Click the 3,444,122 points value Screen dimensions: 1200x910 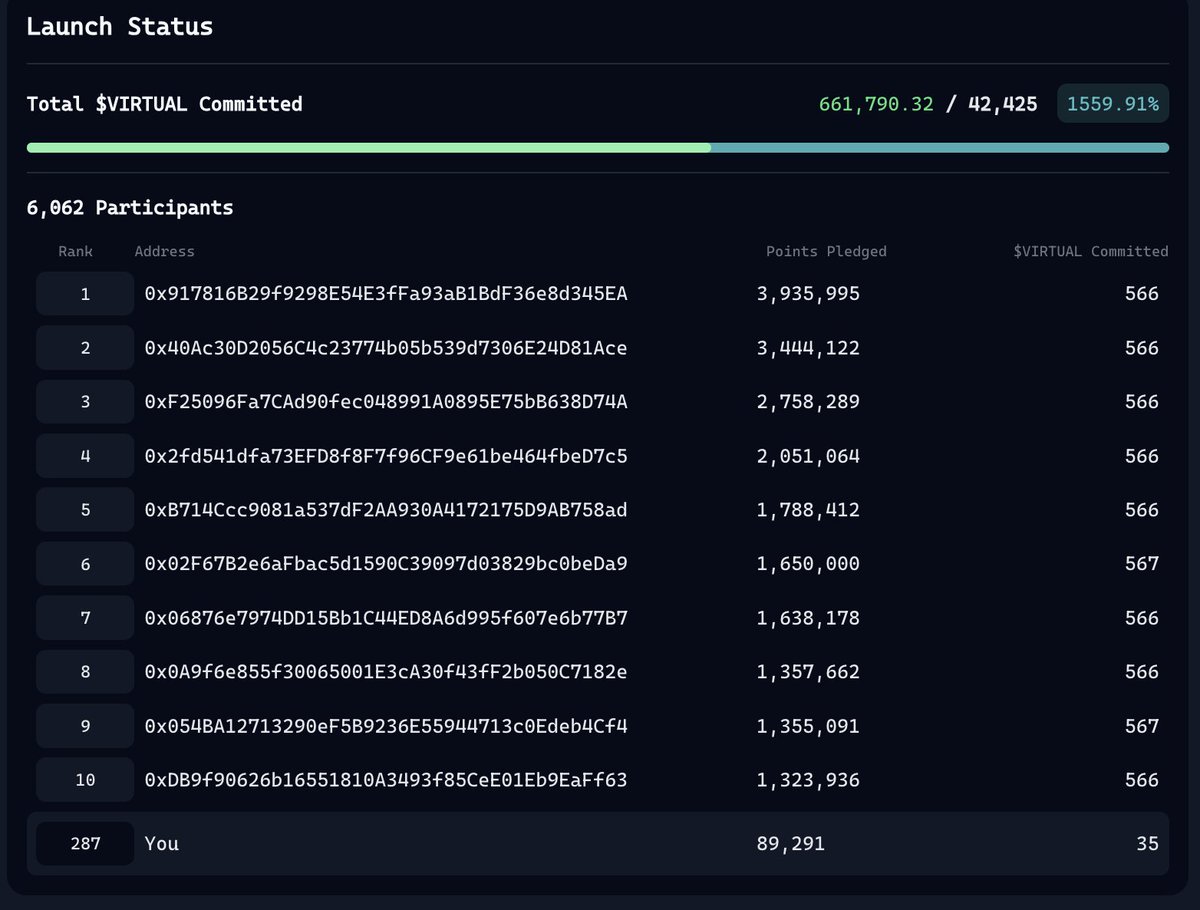click(808, 348)
